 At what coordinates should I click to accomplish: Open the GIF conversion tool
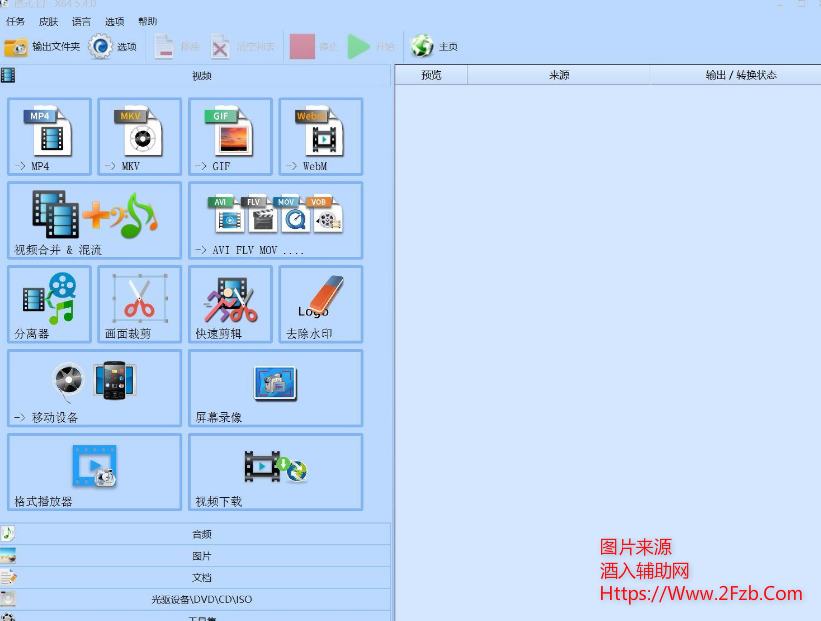point(230,136)
